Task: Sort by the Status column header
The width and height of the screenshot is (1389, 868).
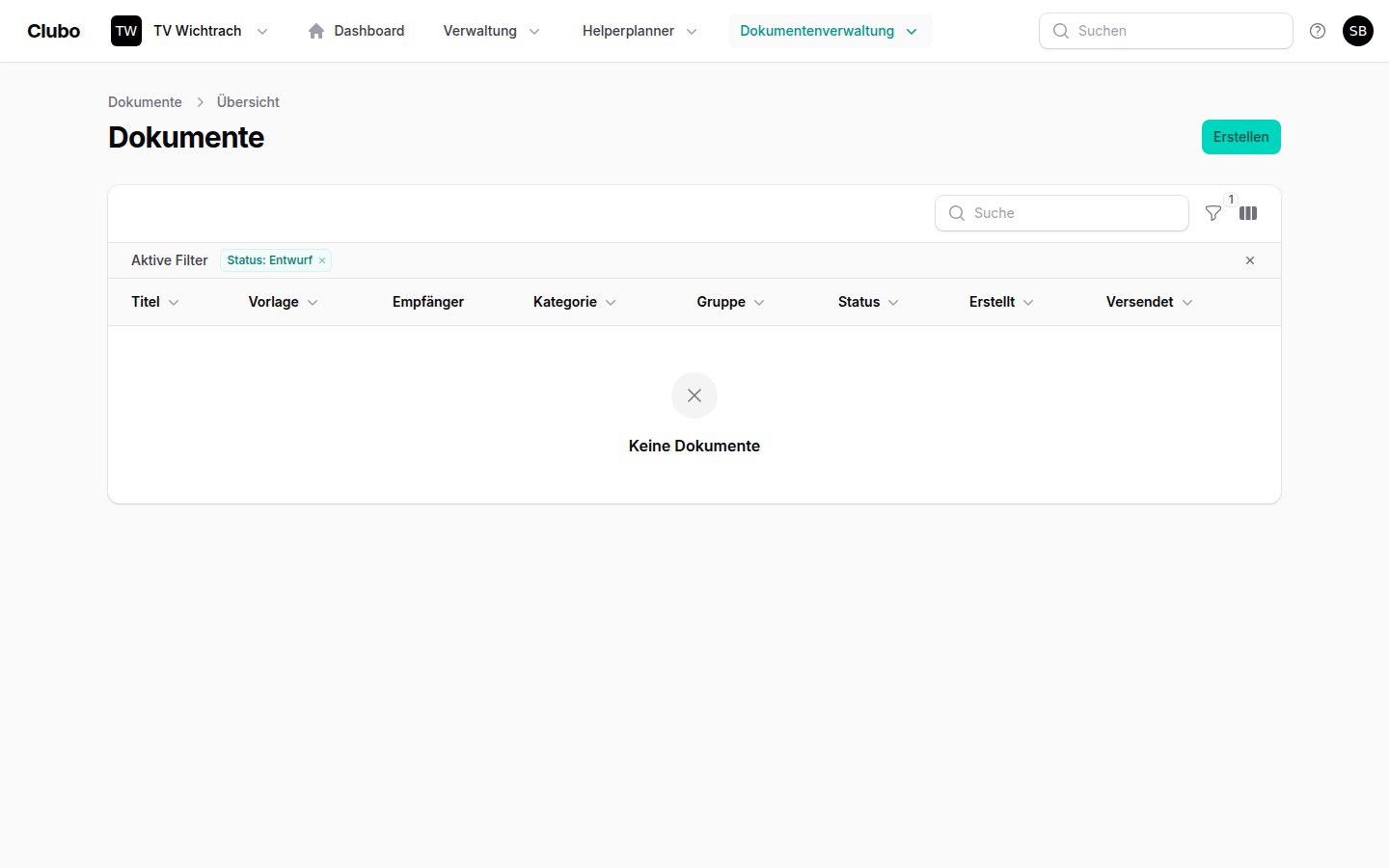Action: (867, 302)
